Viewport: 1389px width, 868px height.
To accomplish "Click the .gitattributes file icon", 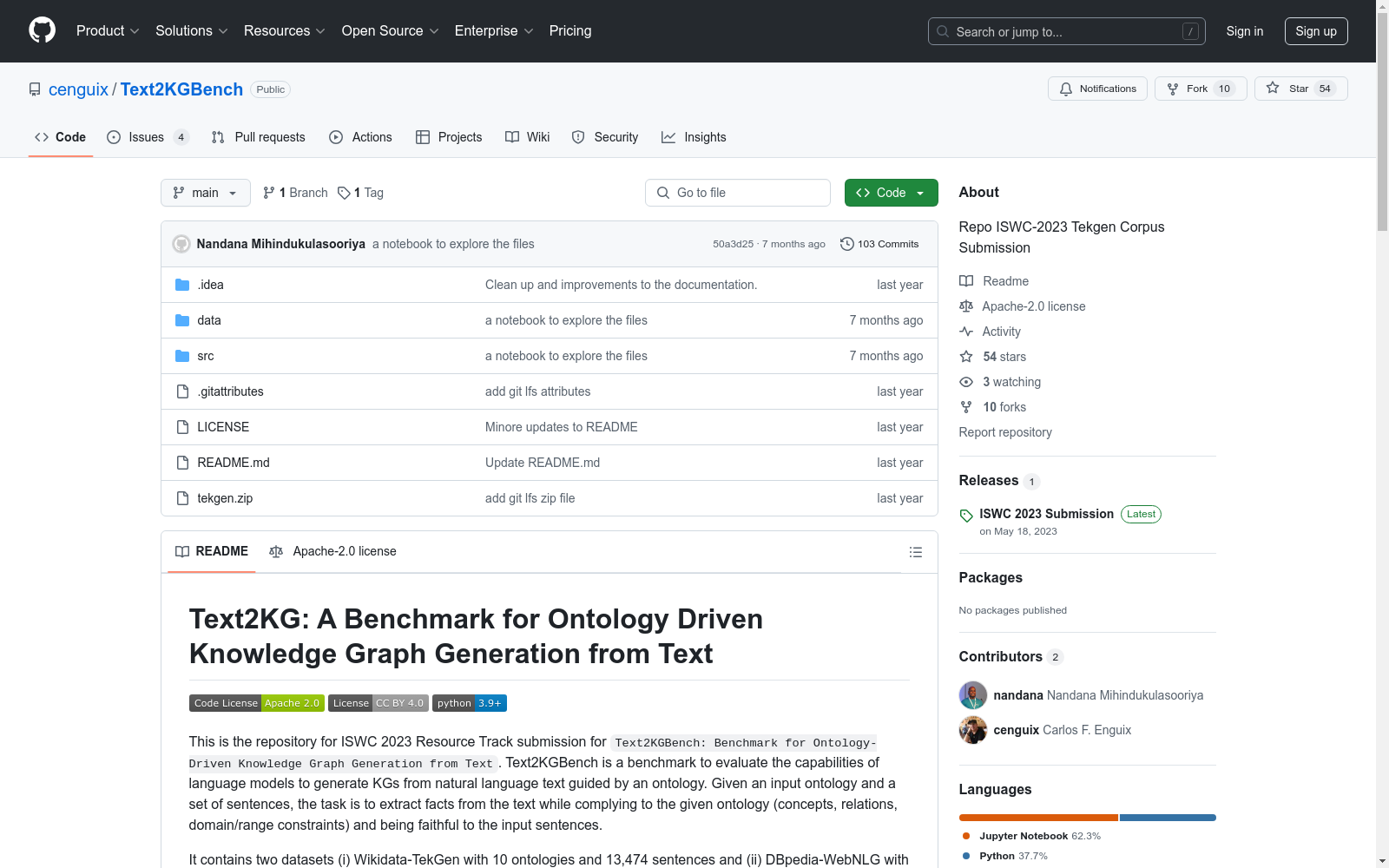I will pyautogui.click(x=182, y=391).
